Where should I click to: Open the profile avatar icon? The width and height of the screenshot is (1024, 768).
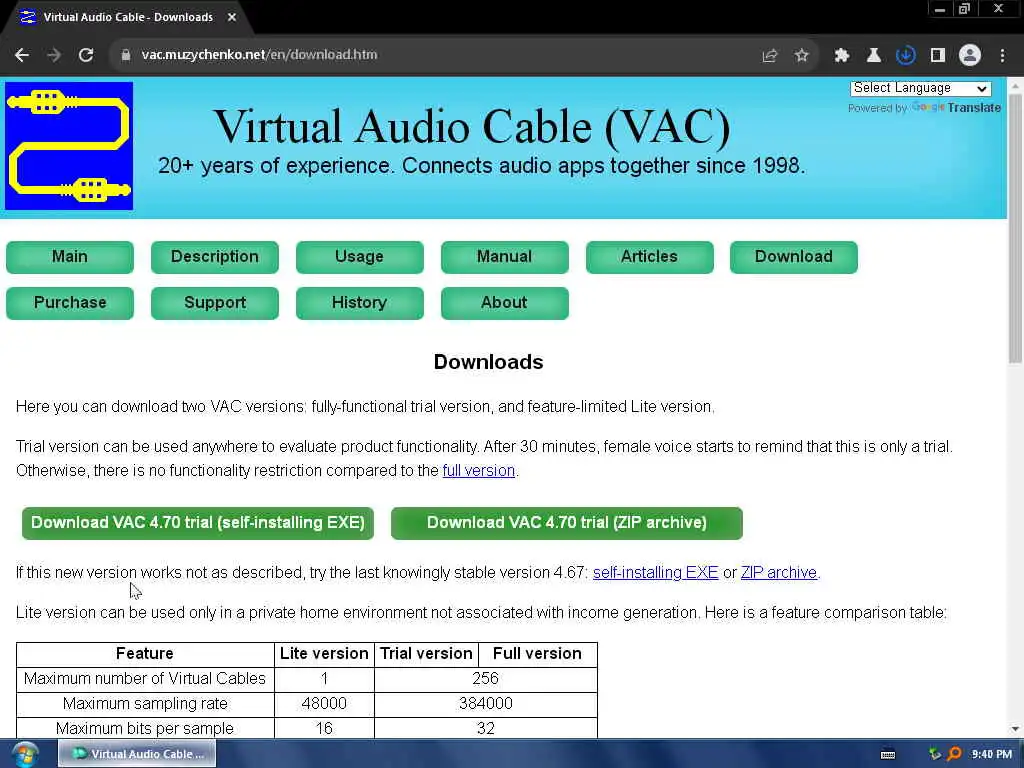coord(970,56)
